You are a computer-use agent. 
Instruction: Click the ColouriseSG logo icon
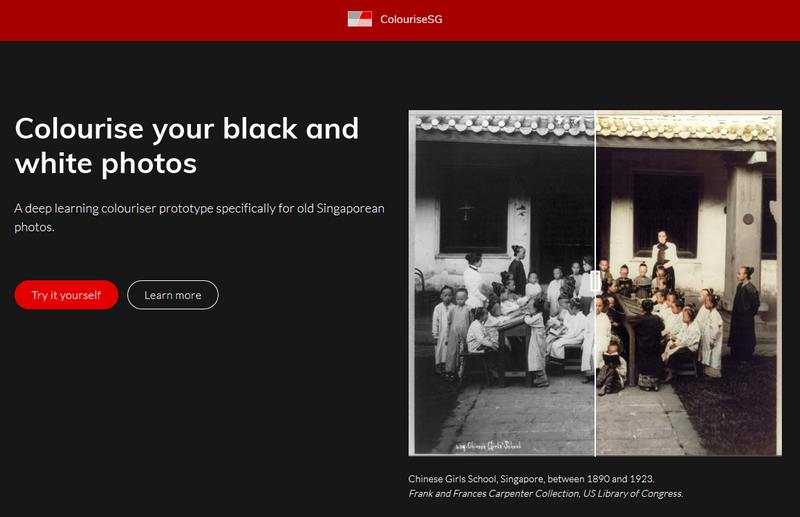(x=359, y=19)
